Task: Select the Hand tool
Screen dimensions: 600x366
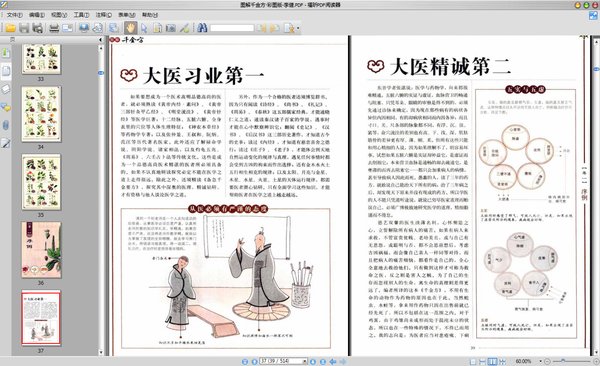Action: (130, 28)
